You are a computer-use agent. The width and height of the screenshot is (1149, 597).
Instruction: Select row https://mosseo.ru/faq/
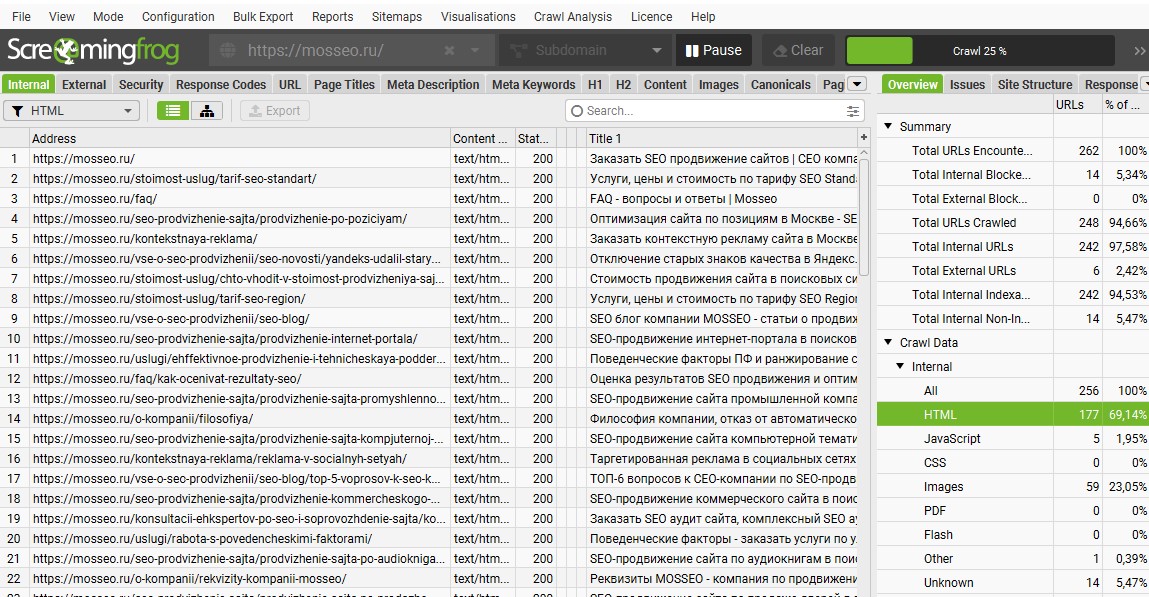pyautogui.click(x=429, y=199)
